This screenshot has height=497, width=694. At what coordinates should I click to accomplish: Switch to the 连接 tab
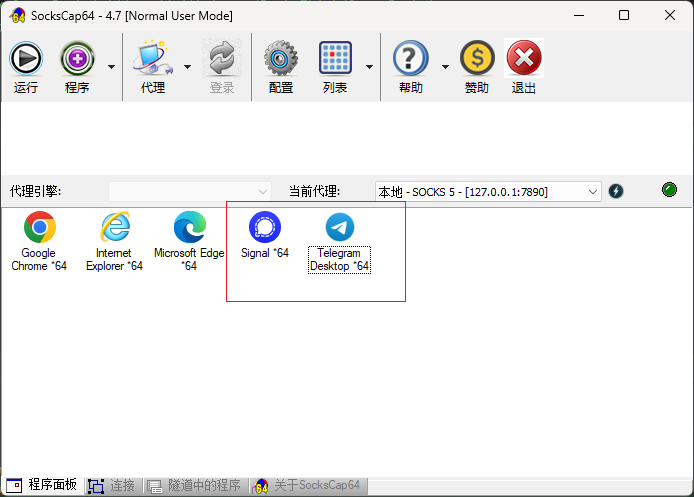[112, 485]
